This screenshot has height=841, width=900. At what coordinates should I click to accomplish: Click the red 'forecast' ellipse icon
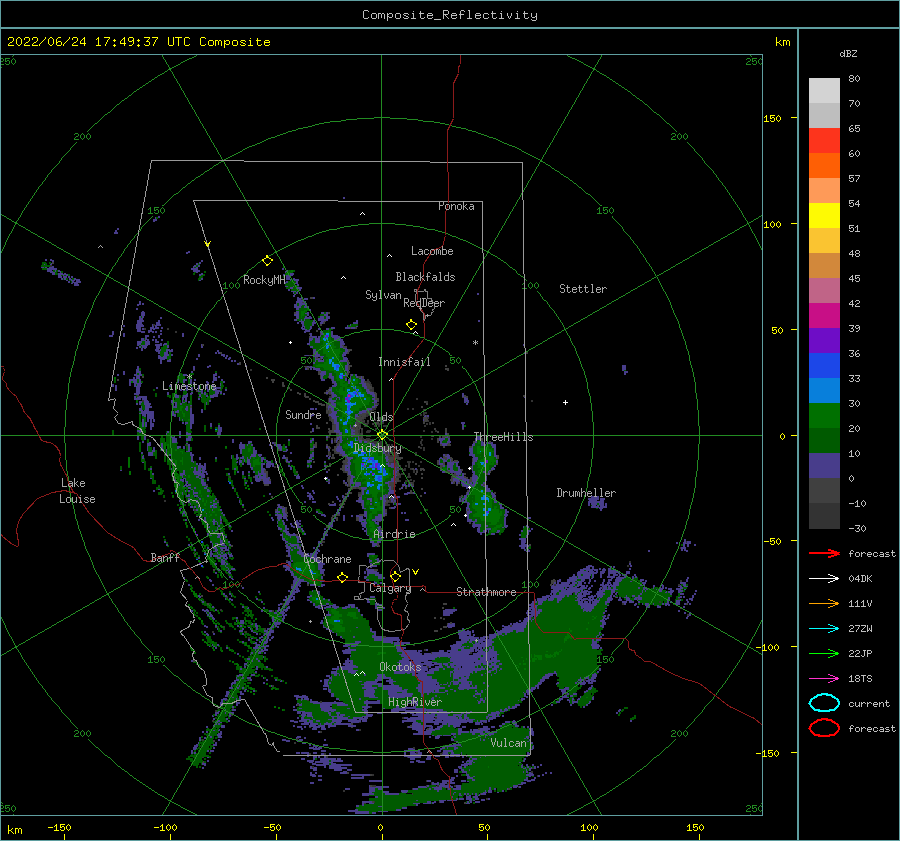824,728
